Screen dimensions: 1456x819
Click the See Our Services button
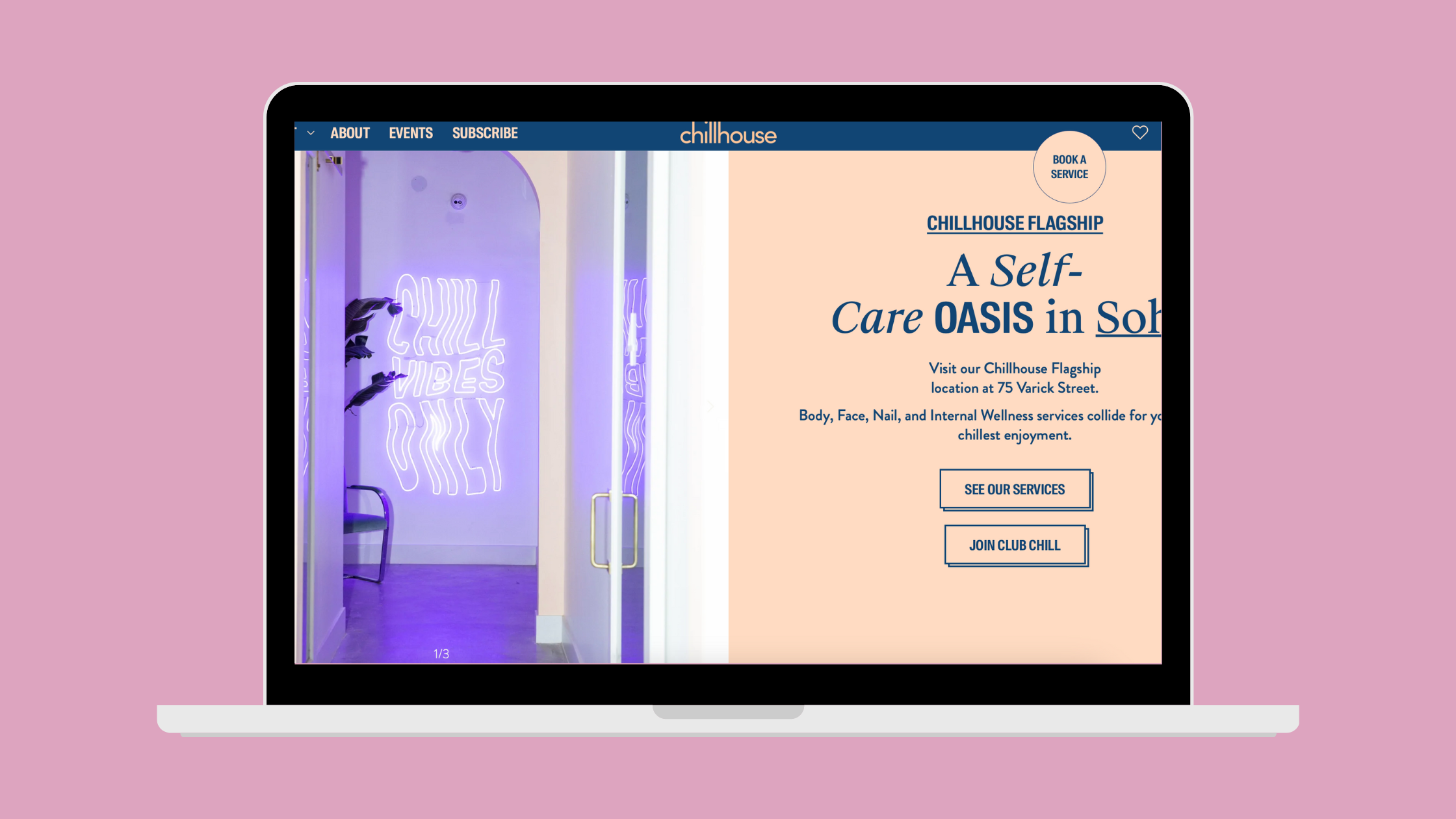tap(1014, 489)
